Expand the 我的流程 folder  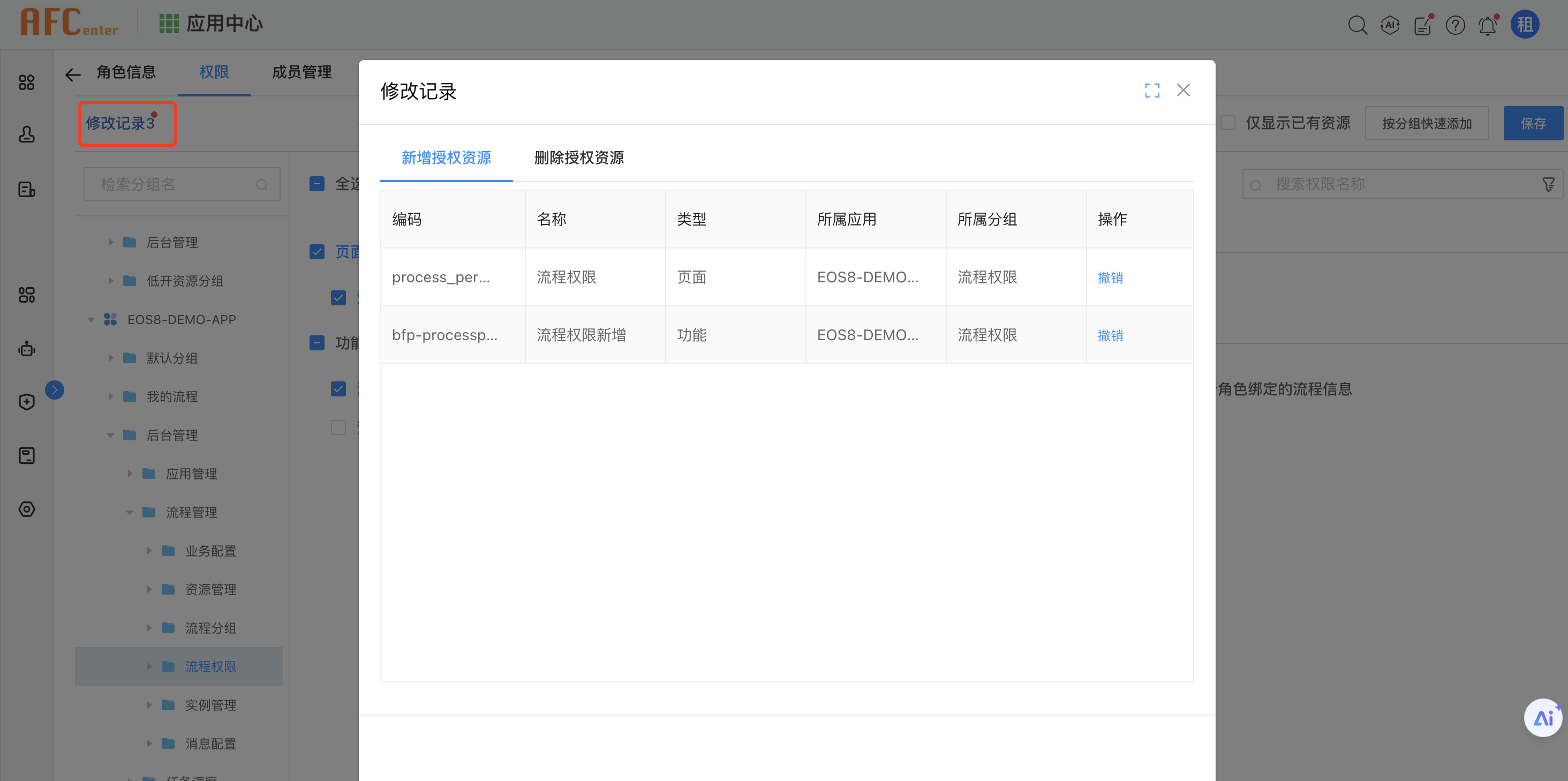pos(110,397)
